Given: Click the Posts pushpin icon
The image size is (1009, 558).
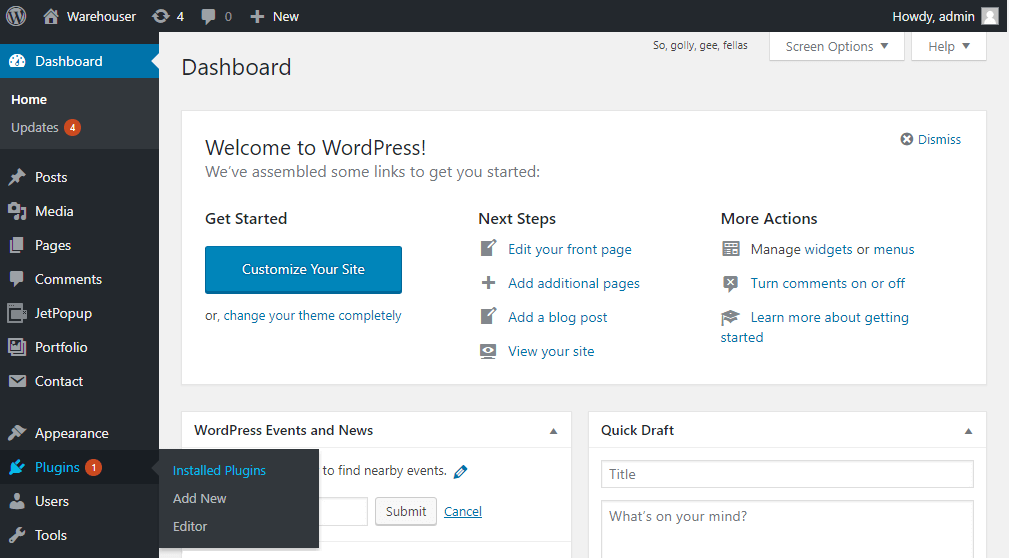Looking at the screenshot, I should pos(17,177).
